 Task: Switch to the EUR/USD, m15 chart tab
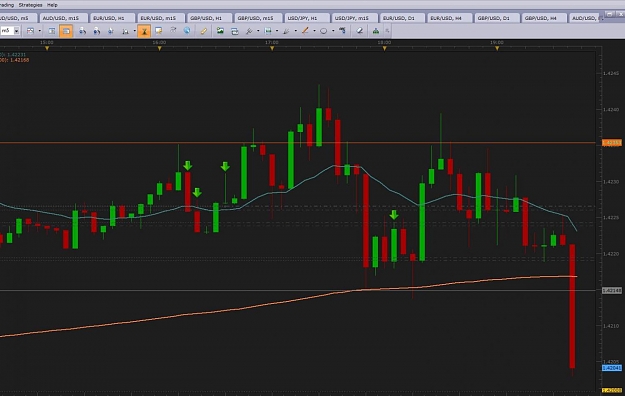tap(161, 18)
